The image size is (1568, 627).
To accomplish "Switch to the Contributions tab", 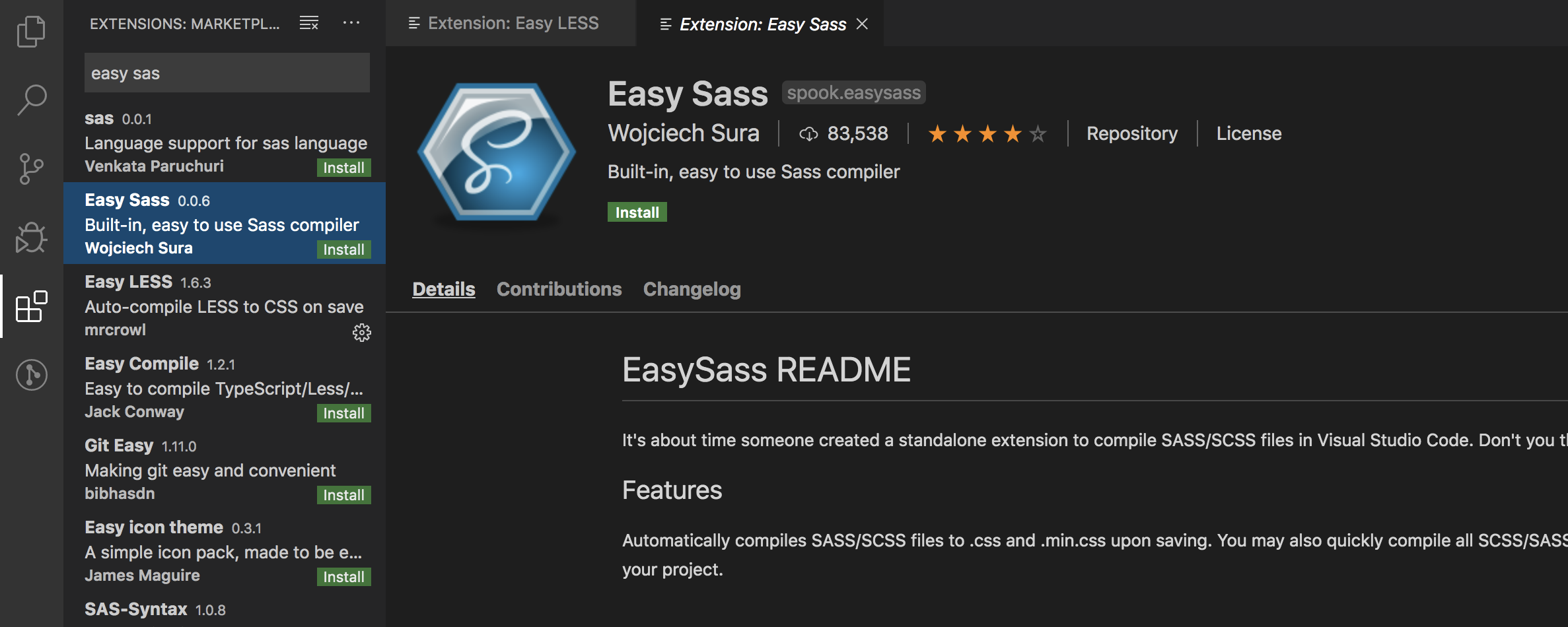I will (559, 289).
